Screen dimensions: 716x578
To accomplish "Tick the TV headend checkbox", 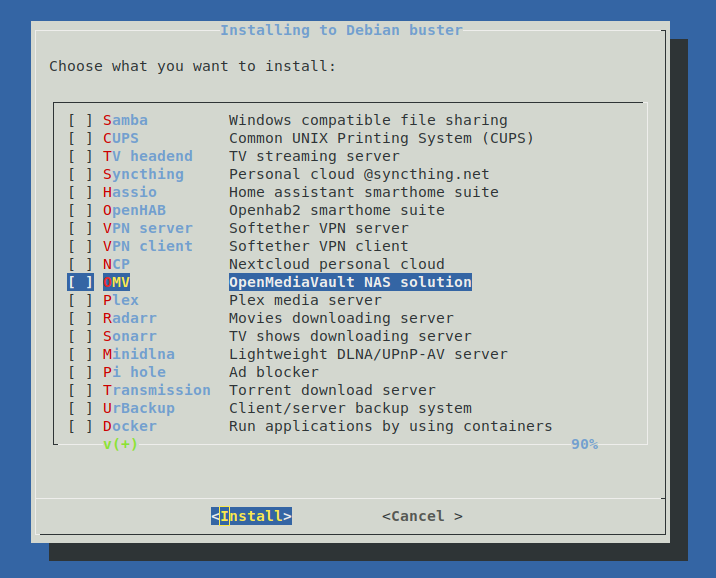I will [80, 156].
